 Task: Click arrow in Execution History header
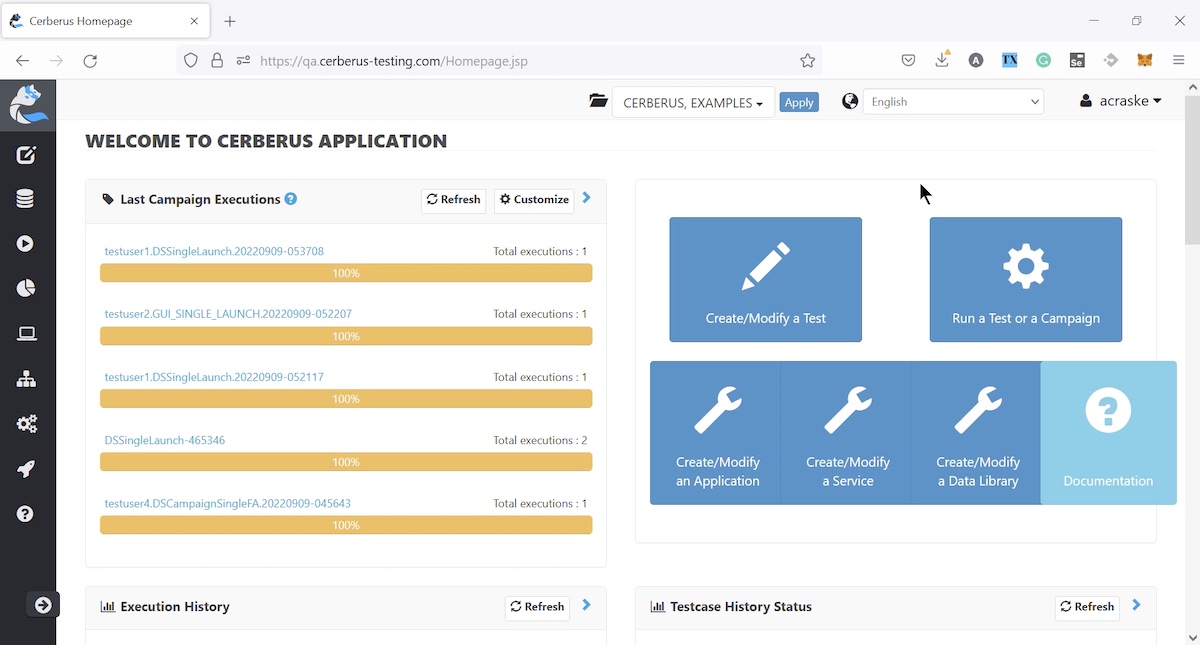[x=587, y=605]
